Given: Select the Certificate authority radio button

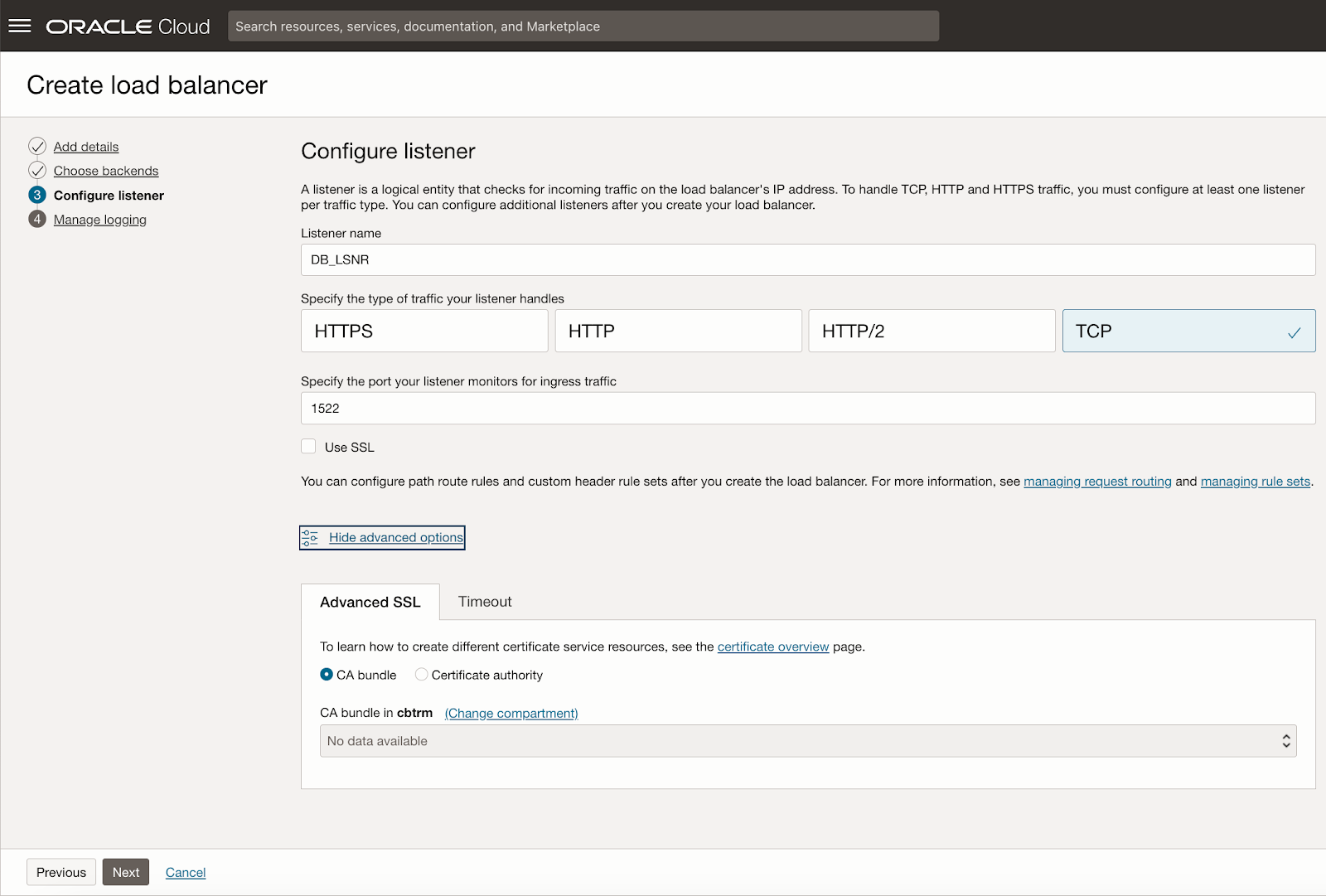Looking at the screenshot, I should (x=422, y=675).
